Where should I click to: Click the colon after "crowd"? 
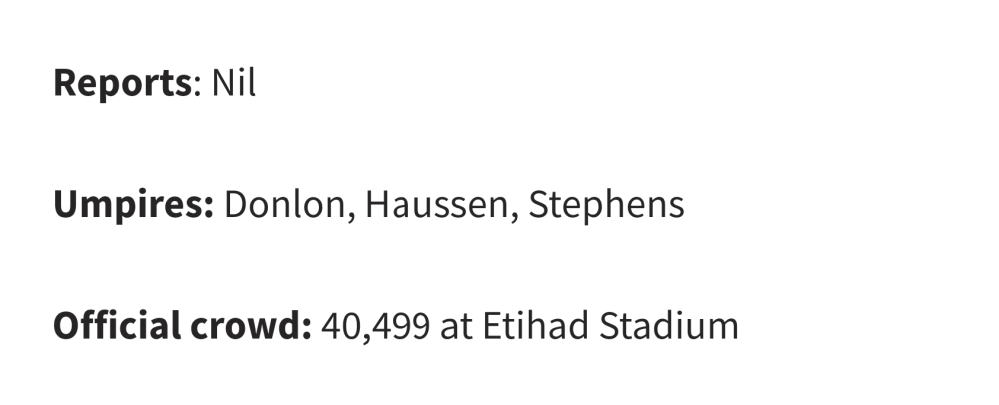(x=308, y=330)
